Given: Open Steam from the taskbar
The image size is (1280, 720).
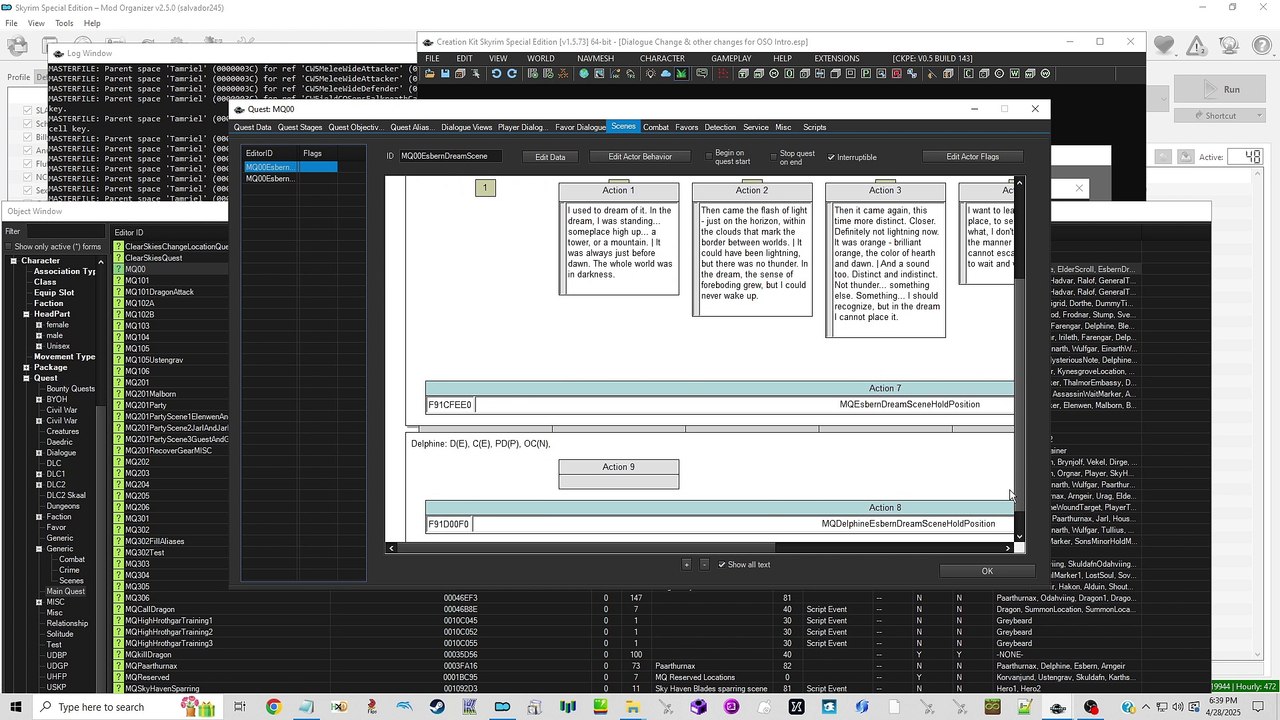Looking at the screenshot, I should click(437, 707).
